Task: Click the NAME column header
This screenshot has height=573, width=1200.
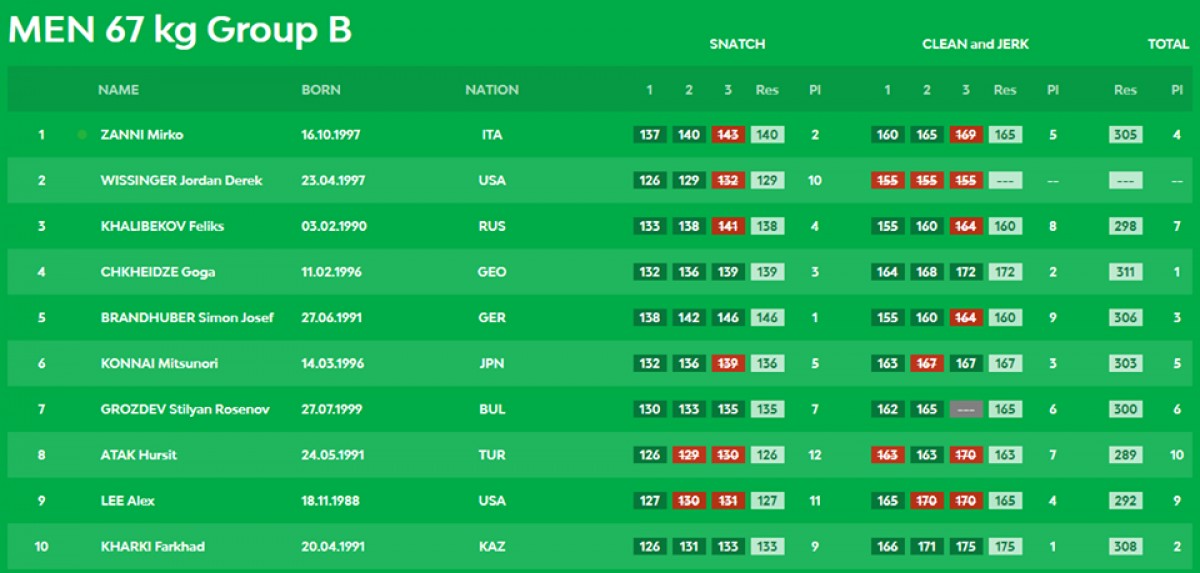Action: [118, 90]
